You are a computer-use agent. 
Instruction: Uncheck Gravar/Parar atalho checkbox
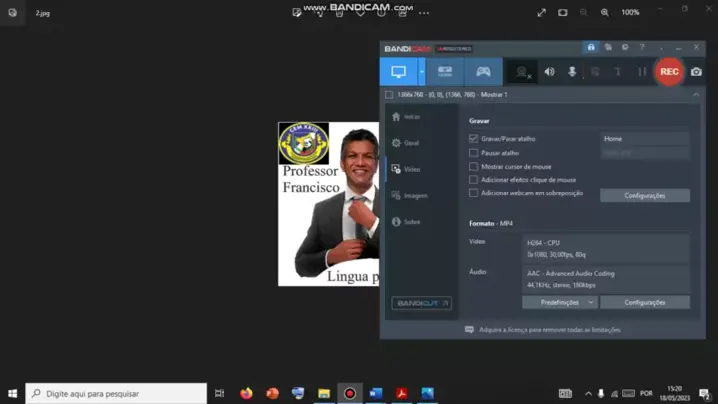click(474, 139)
